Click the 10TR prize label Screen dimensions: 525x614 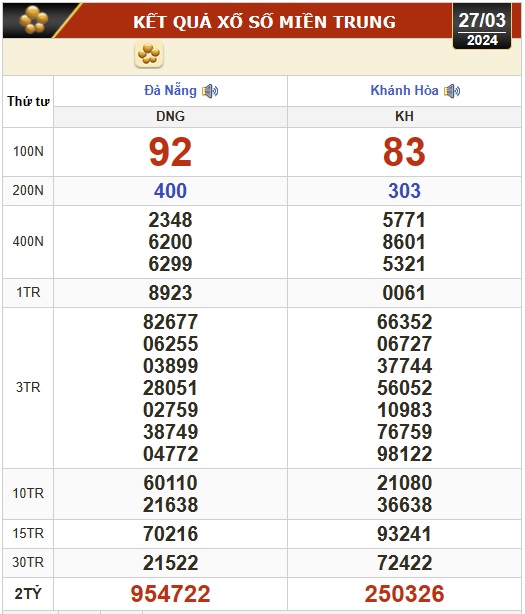[x=28, y=493]
